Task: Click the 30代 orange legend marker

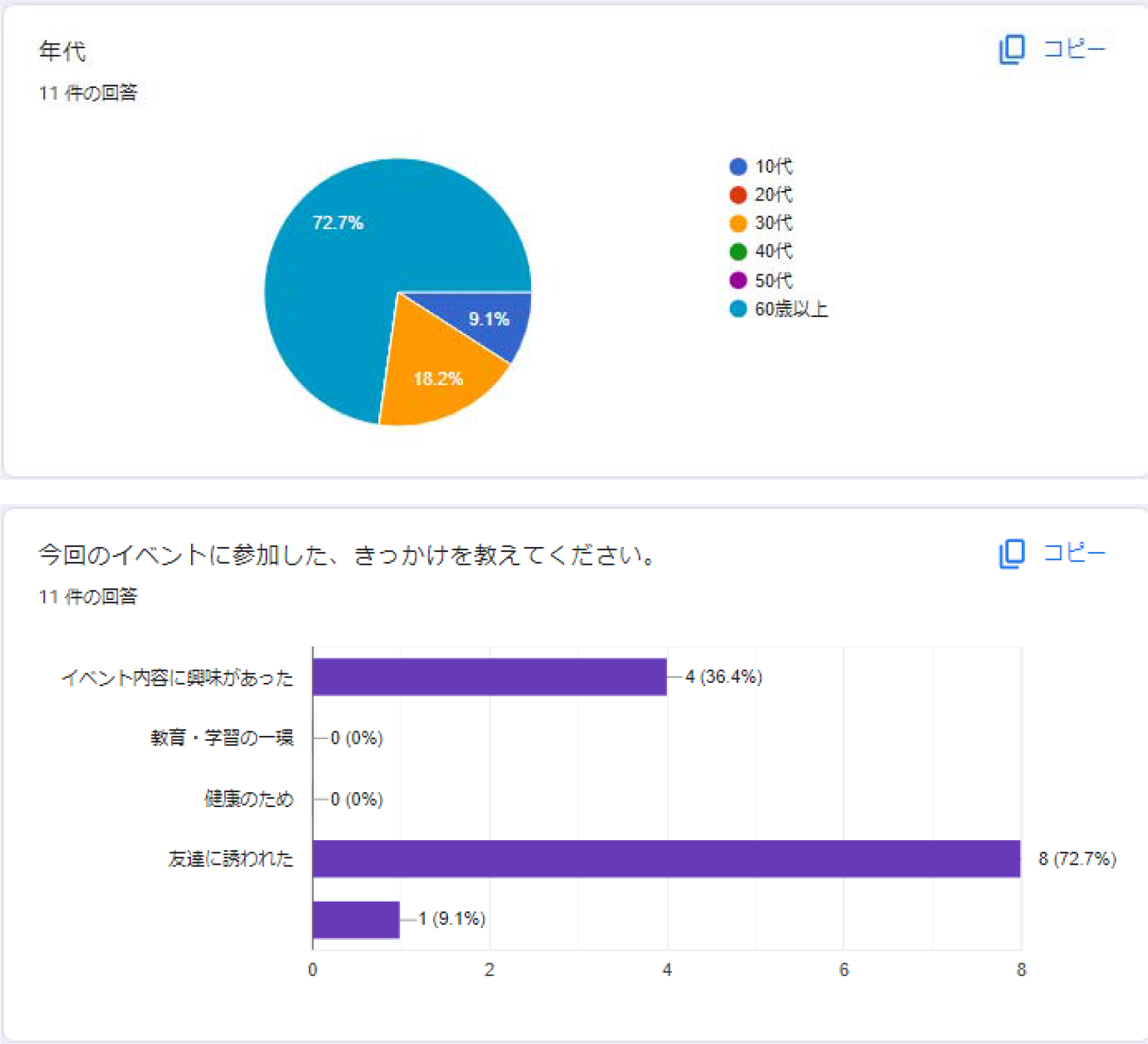Action: (738, 223)
